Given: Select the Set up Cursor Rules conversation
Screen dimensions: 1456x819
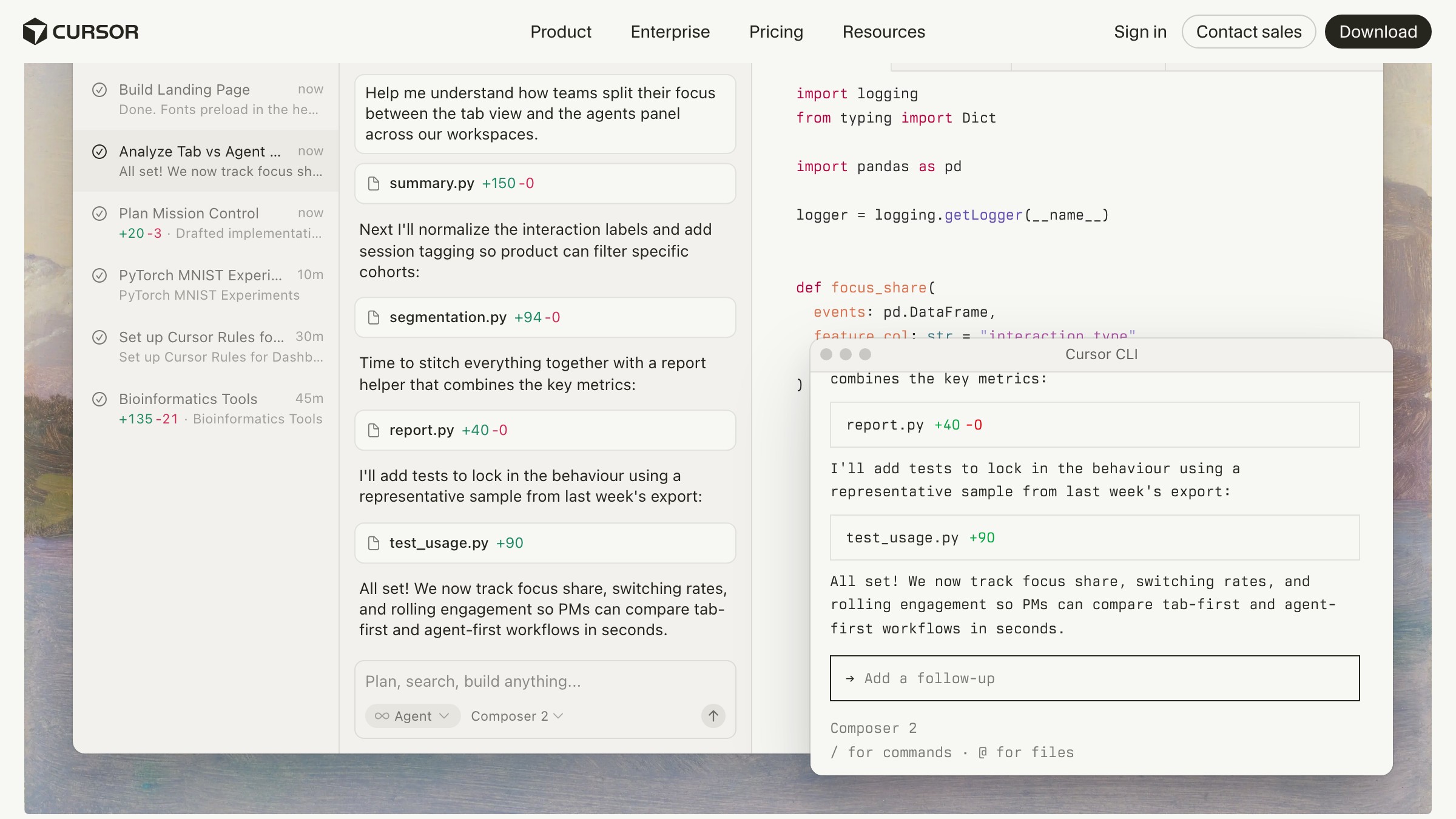Looking at the screenshot, I should tap(206, 346).
